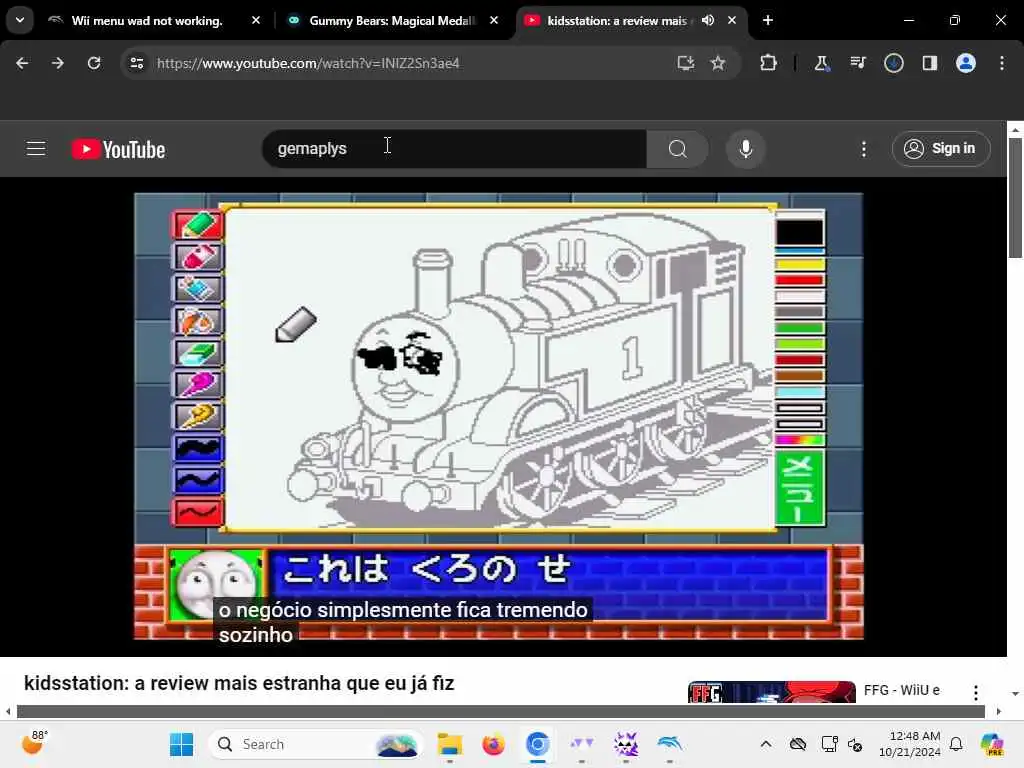The height and width of the screenshot is (768, 1024).
Task: Choose the brown color swatch
Action: [x=800, y=376]
